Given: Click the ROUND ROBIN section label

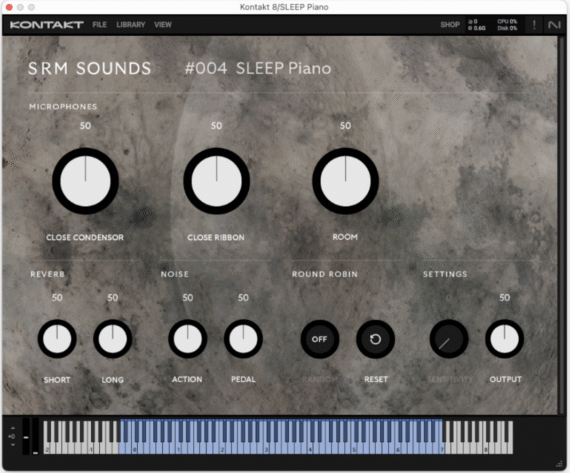Looking at the screenshot, I should 325,274.
